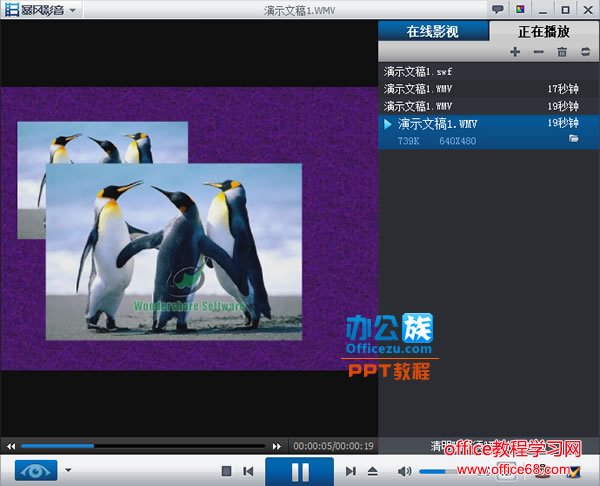Rewind using the fast-backward button
Screen dimensions: 600x486
11,446
